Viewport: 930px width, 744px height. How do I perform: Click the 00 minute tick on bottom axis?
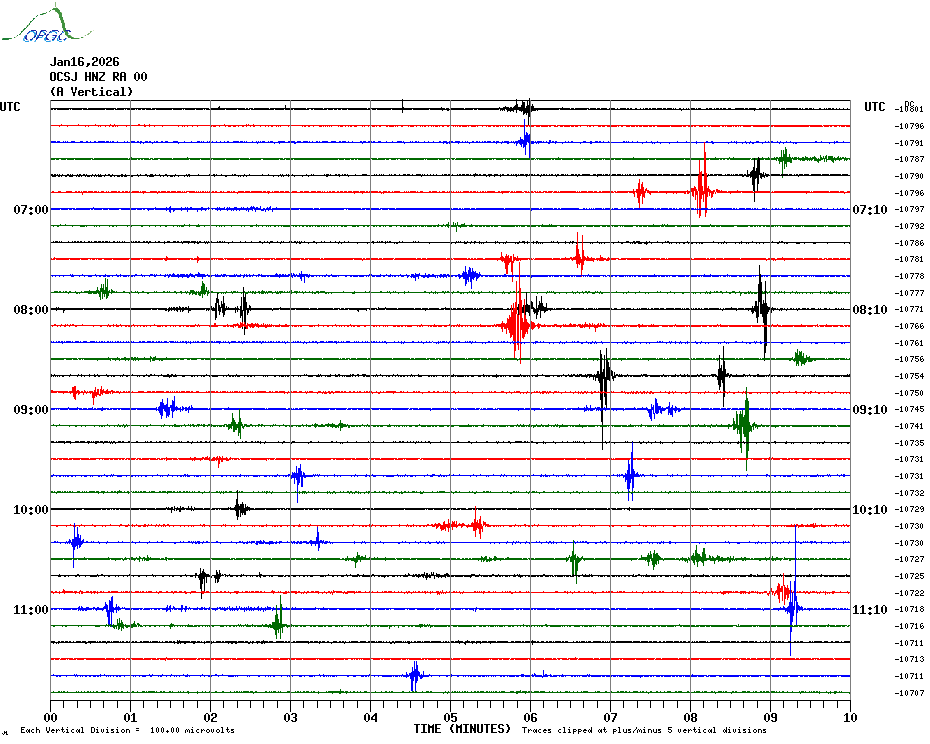pos(51,717)
